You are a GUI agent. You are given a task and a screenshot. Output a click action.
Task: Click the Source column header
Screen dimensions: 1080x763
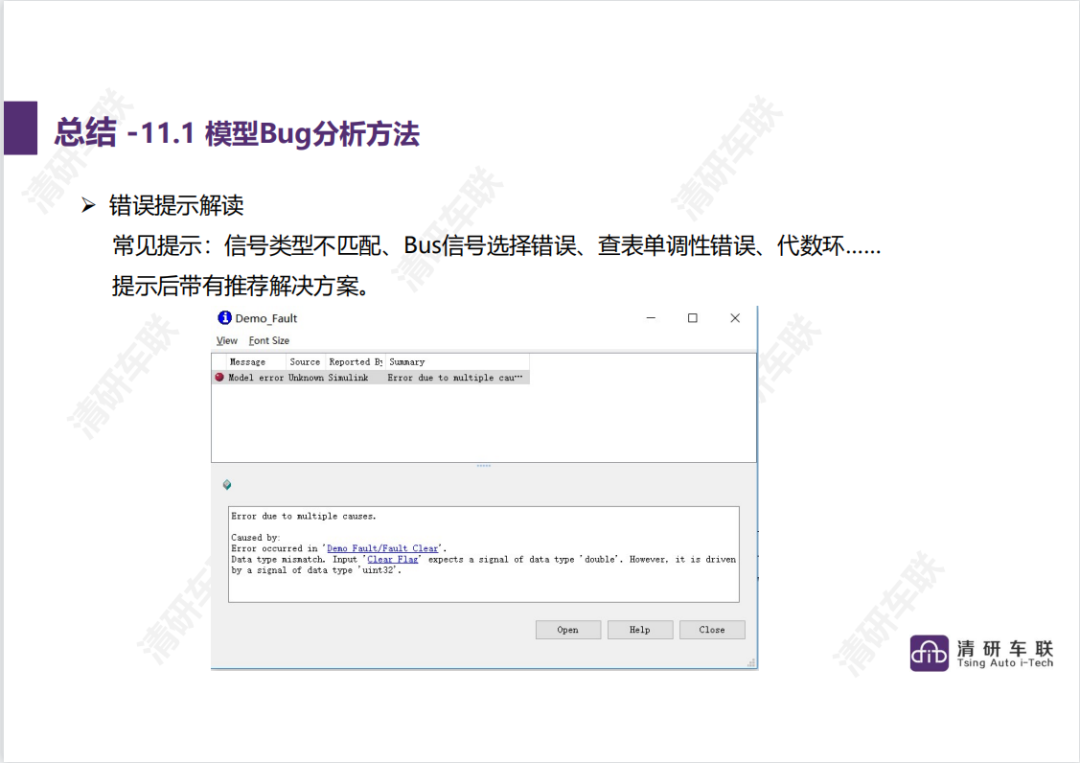click(304, 362)
